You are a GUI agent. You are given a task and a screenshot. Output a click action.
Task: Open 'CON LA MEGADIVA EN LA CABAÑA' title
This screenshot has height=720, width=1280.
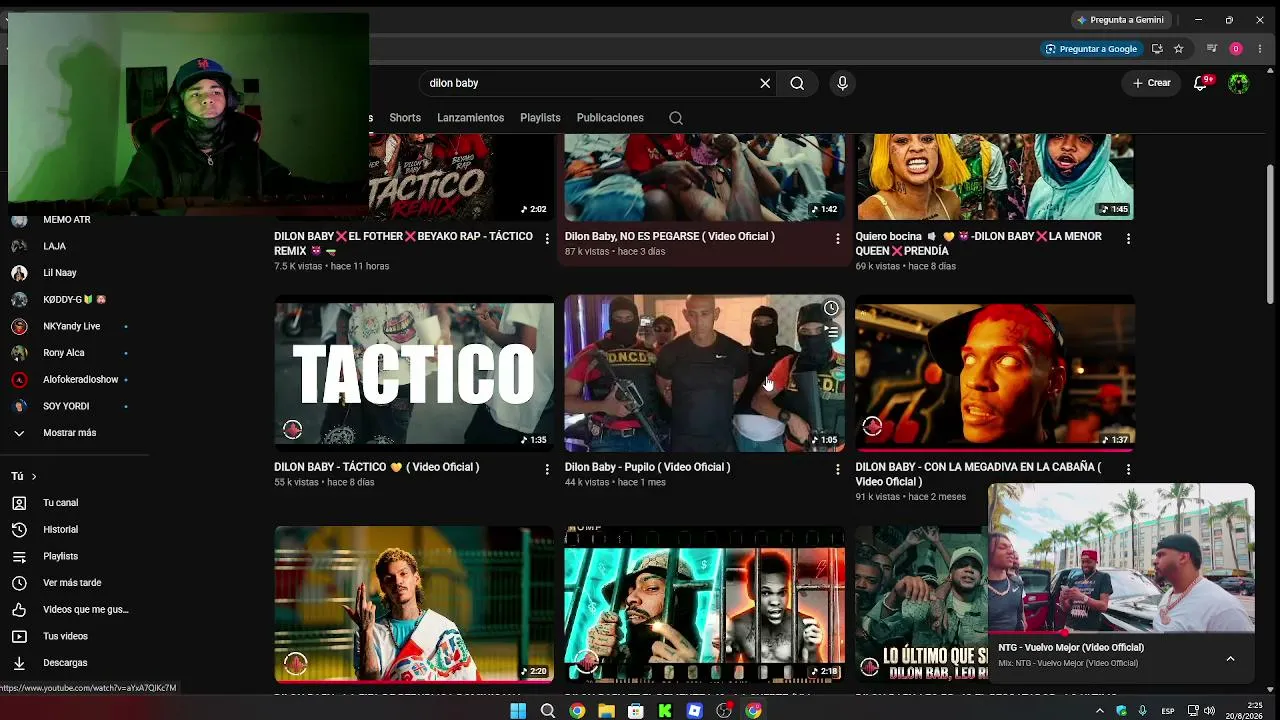coord(978,474)
